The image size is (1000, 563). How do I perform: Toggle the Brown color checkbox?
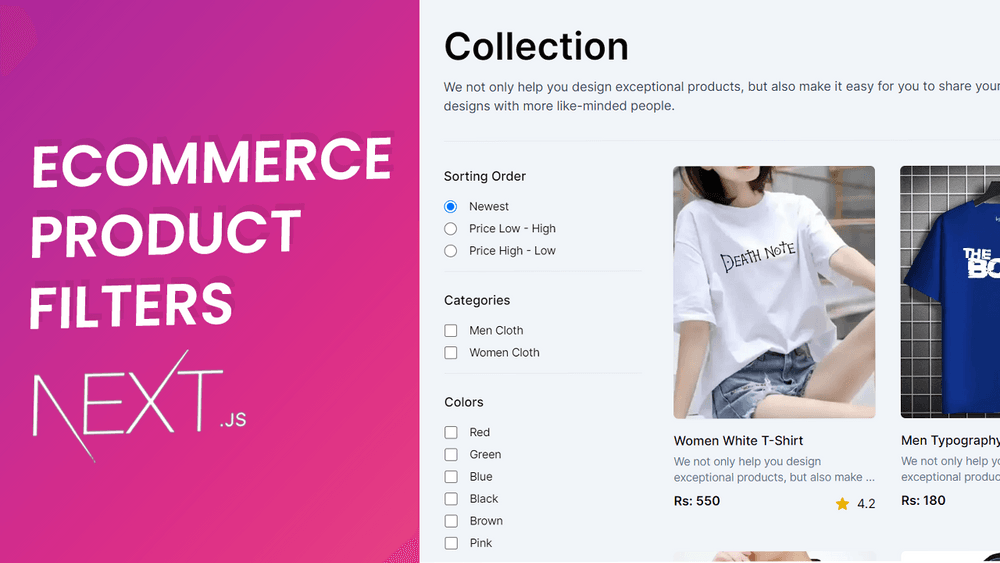451,521
